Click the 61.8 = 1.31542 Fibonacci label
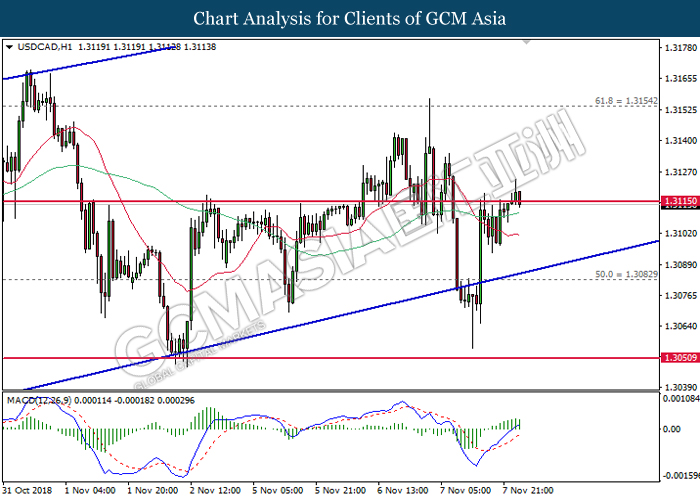This screenshot has height=500, width=700. 626,101
